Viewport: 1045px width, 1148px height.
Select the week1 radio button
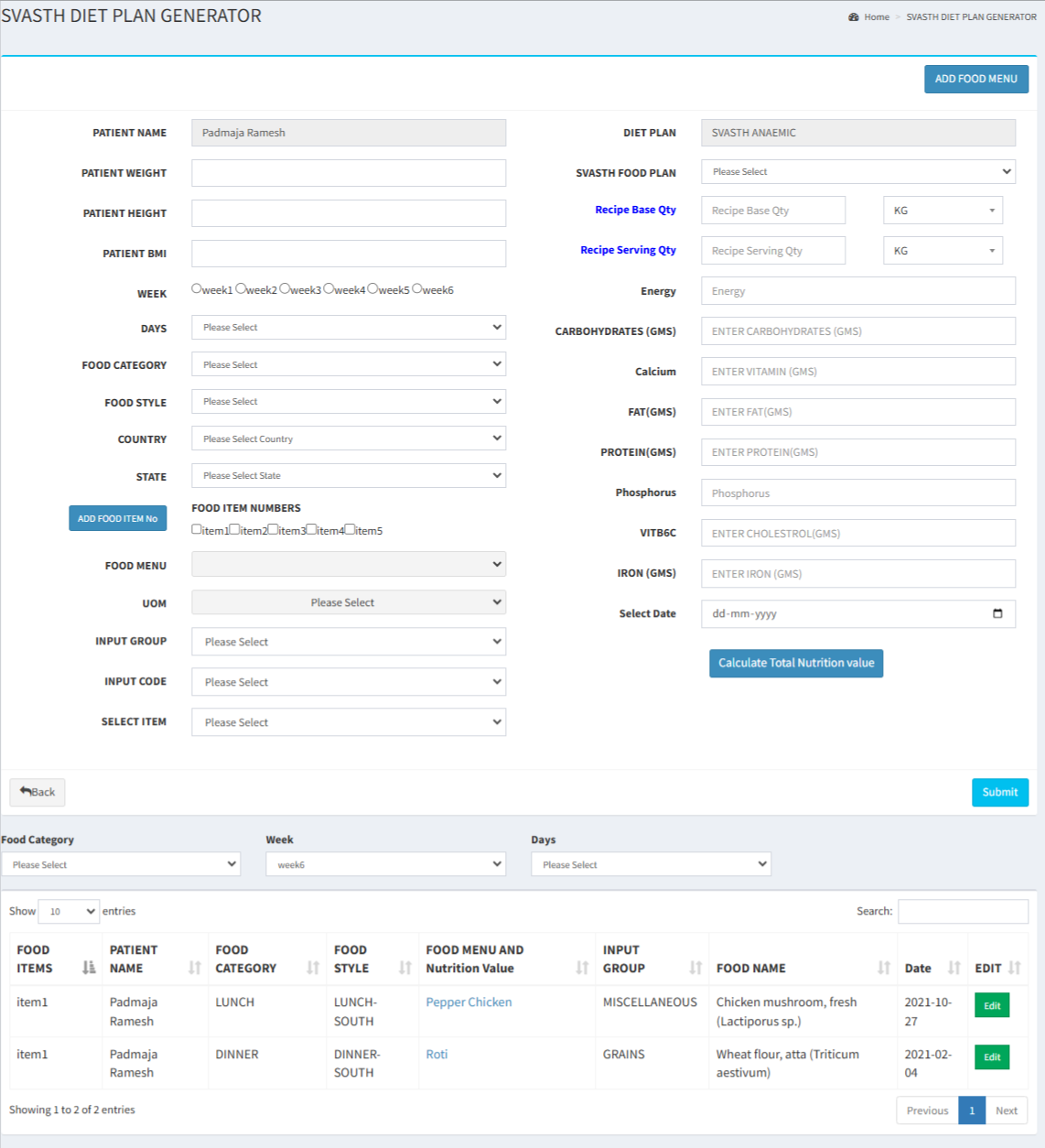pyautogui.click(x=197, y=288)
